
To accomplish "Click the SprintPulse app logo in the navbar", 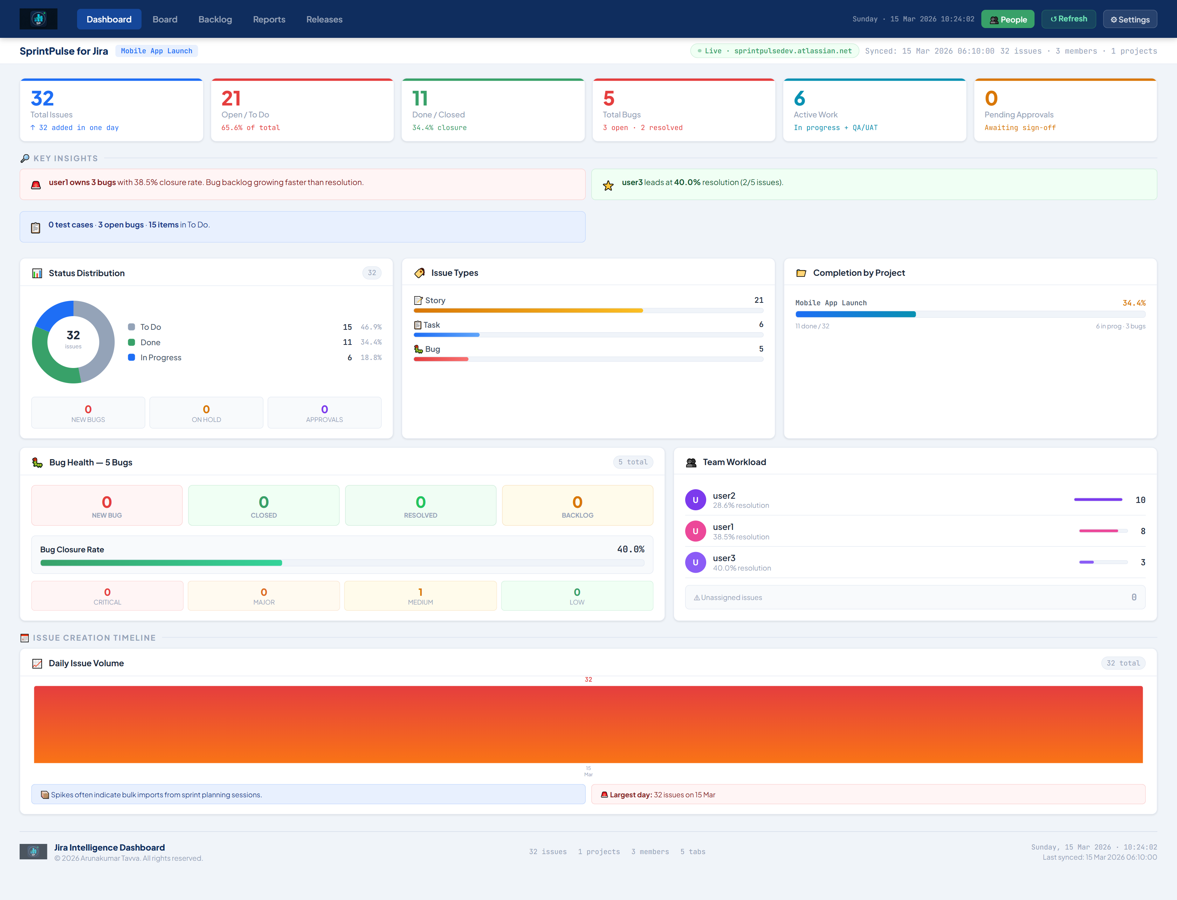I will [37, 18].
